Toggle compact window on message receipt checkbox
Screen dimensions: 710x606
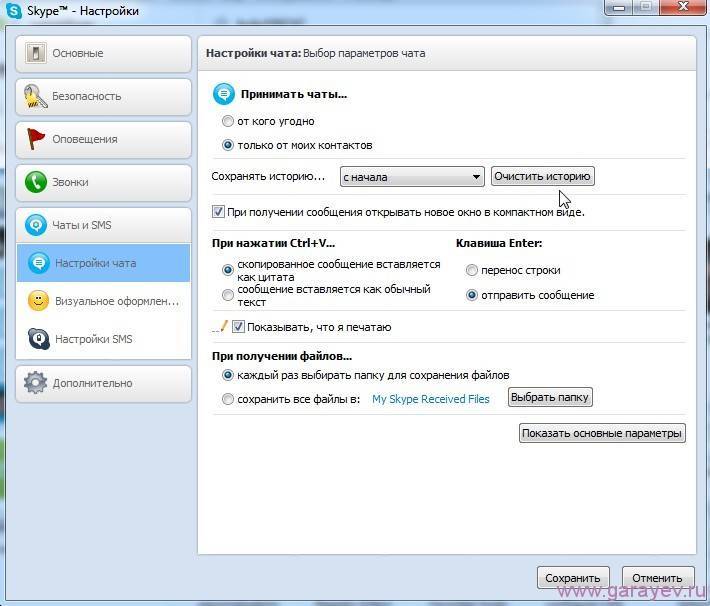coord(218,212)
